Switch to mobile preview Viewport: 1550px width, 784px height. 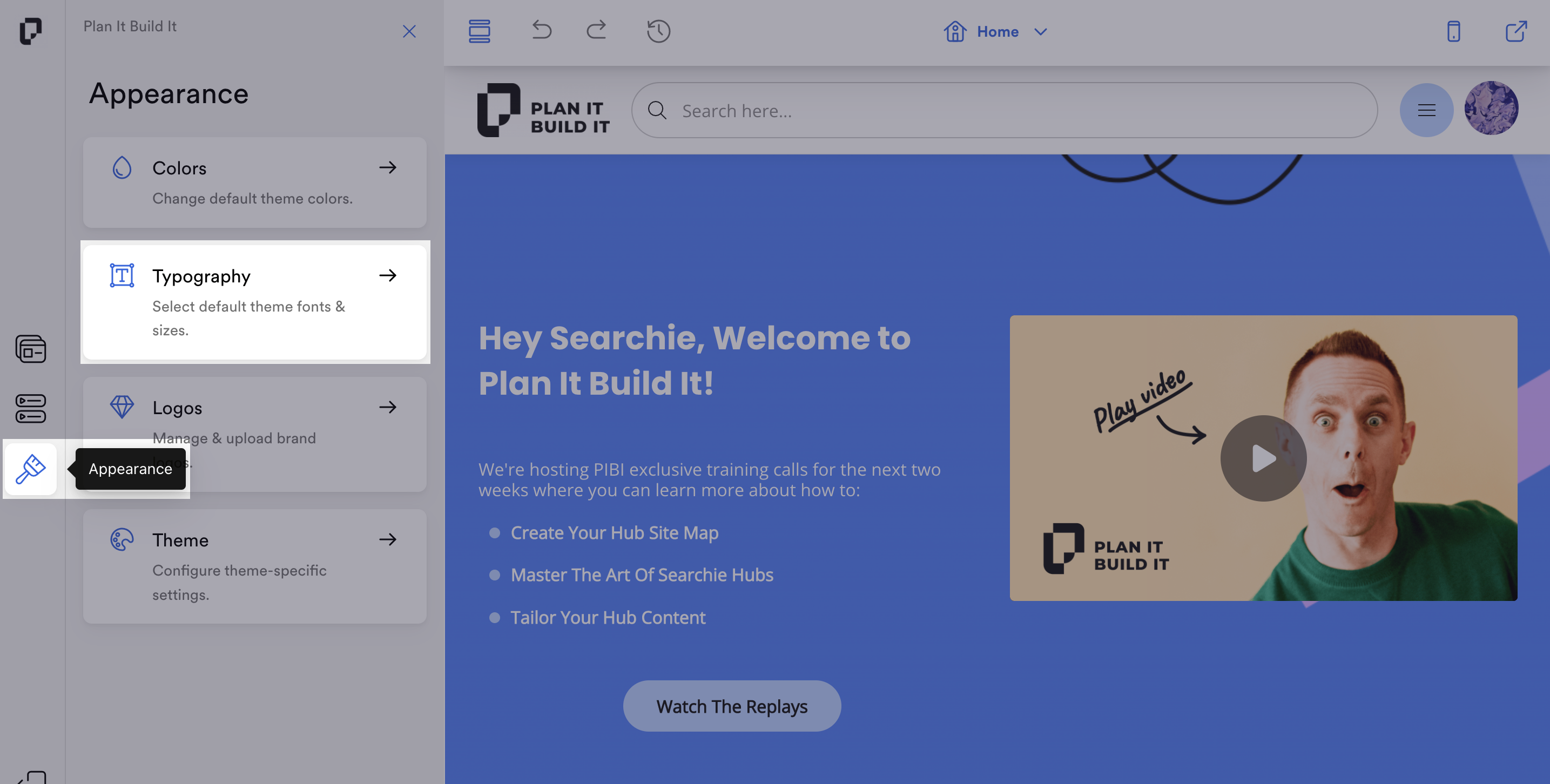1454,31
